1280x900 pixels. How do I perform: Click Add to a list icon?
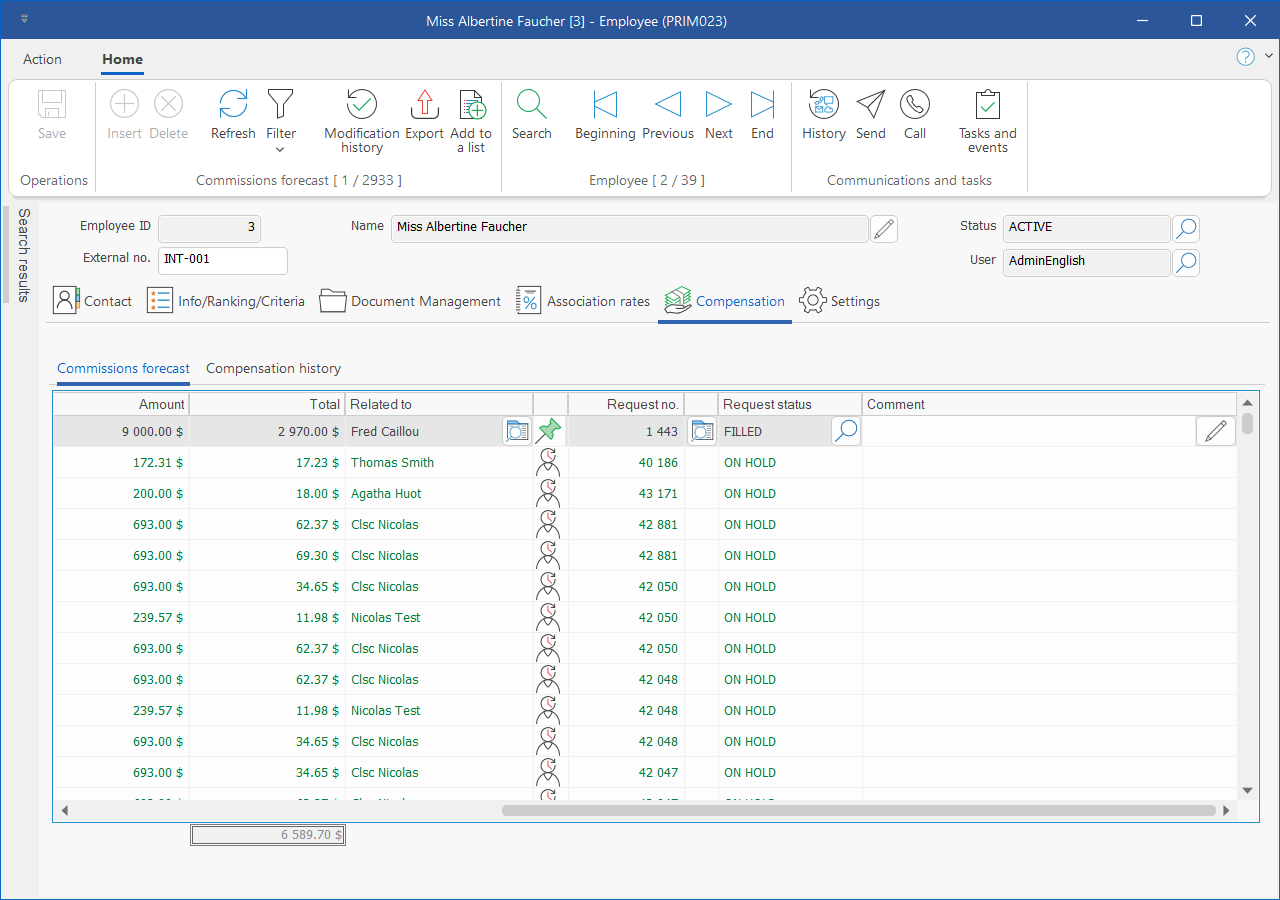pos(471,105)
